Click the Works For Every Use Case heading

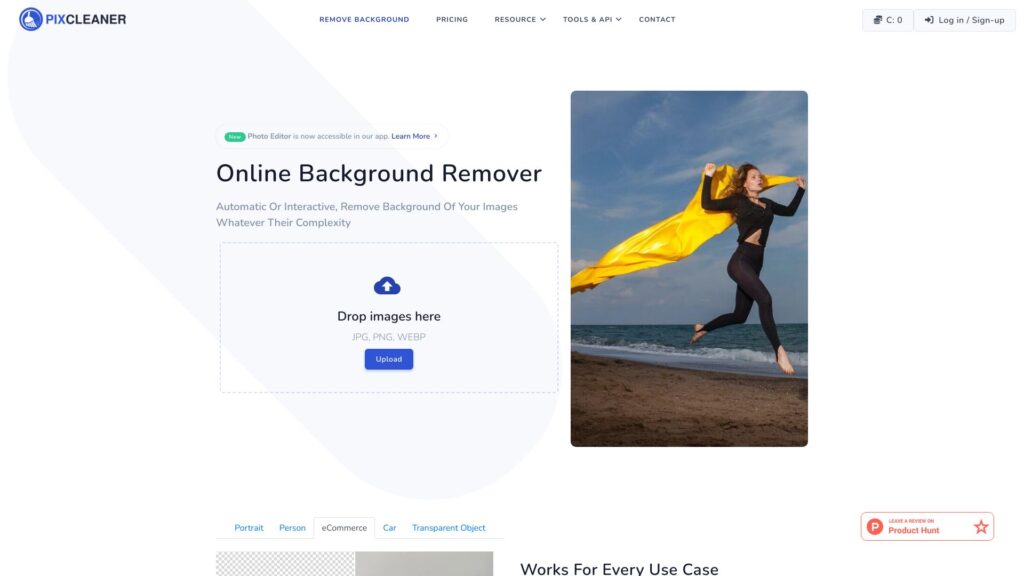[619, 568]
